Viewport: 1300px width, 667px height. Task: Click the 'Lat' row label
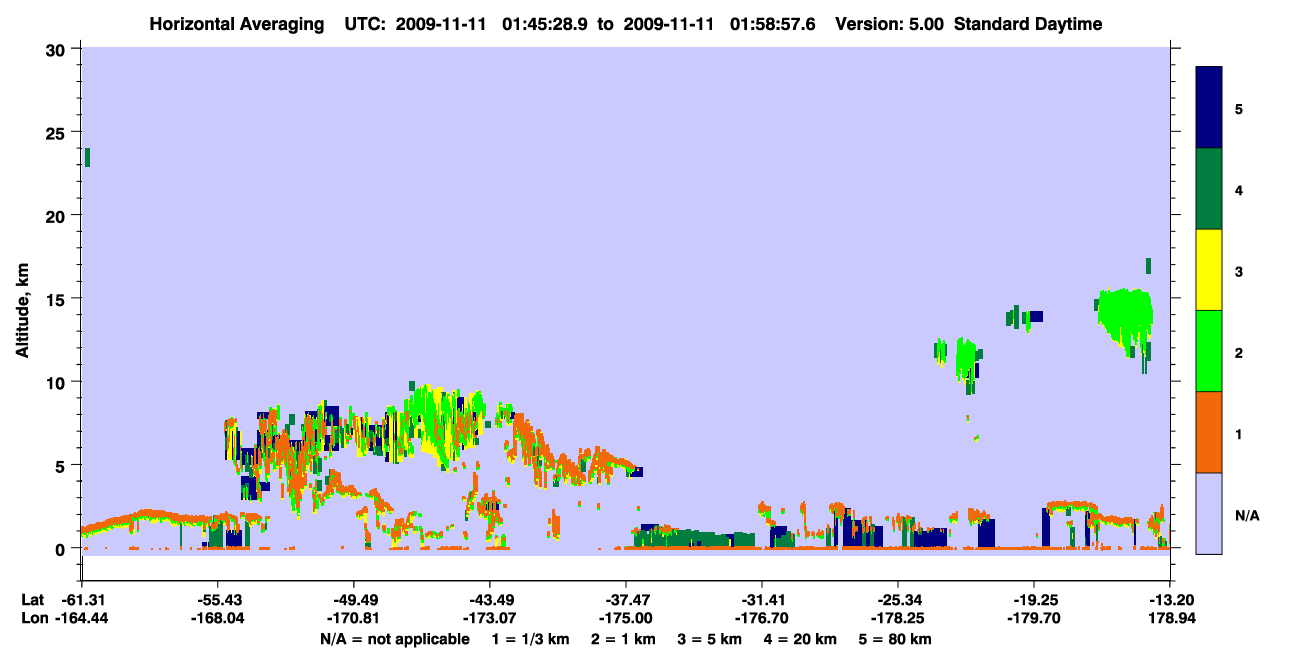[x=32, y=600]
